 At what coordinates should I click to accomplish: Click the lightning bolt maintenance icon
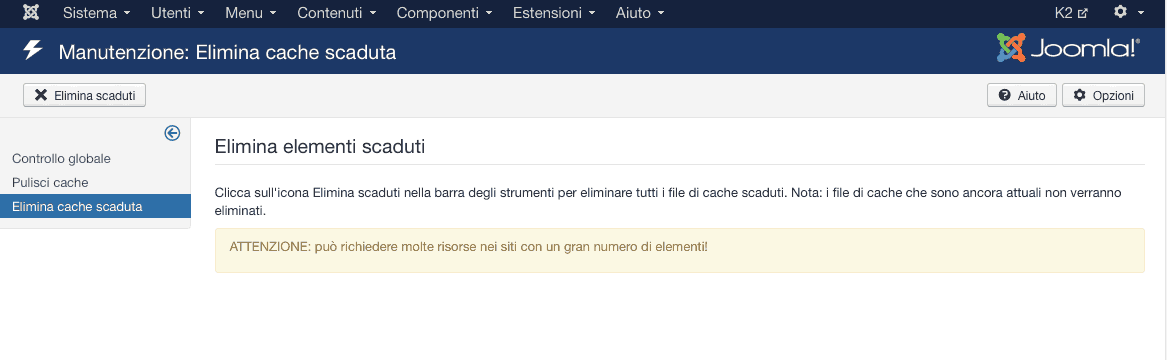tap(33, 51)
